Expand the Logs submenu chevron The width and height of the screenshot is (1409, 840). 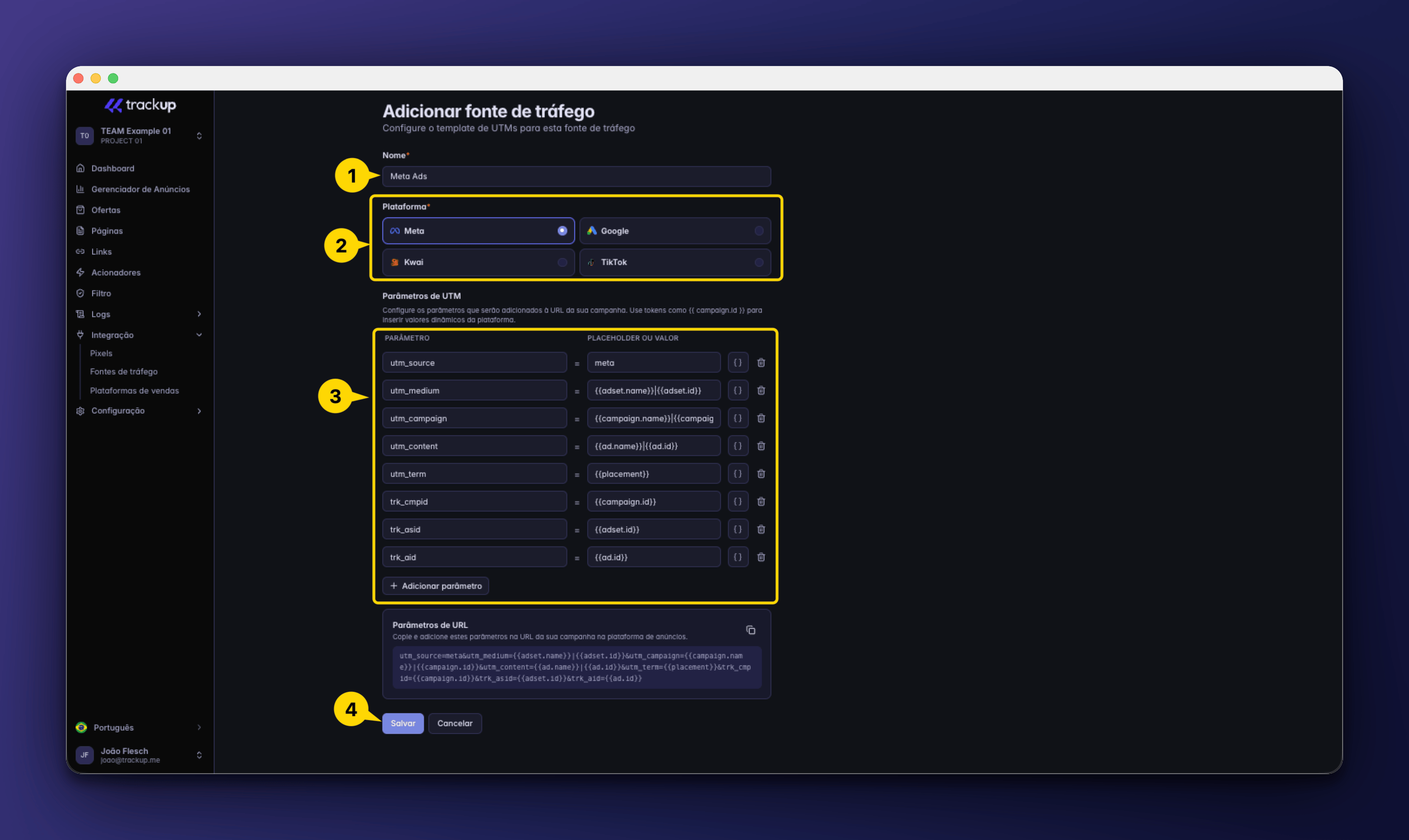199,314
